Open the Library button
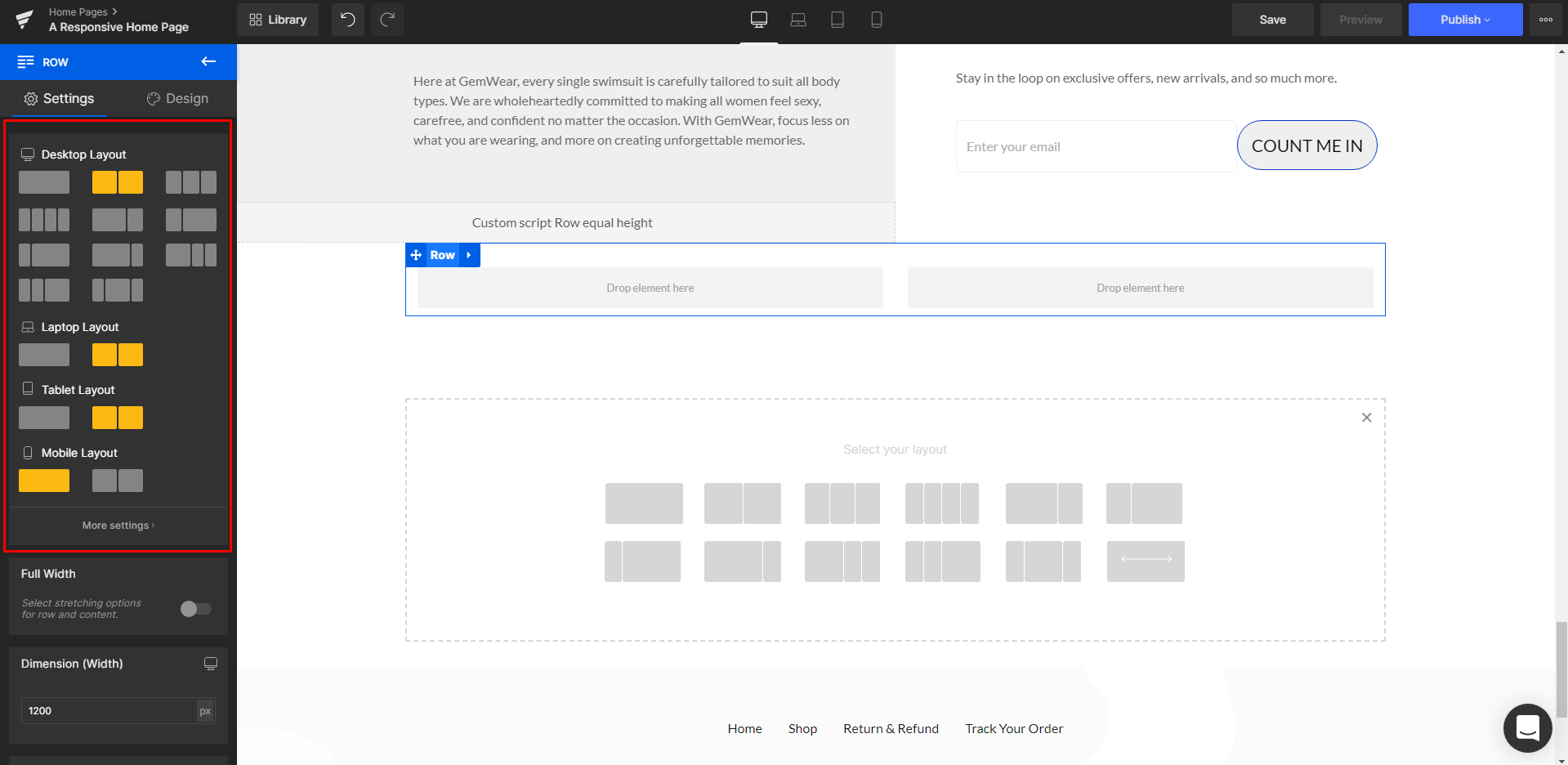 278,20
